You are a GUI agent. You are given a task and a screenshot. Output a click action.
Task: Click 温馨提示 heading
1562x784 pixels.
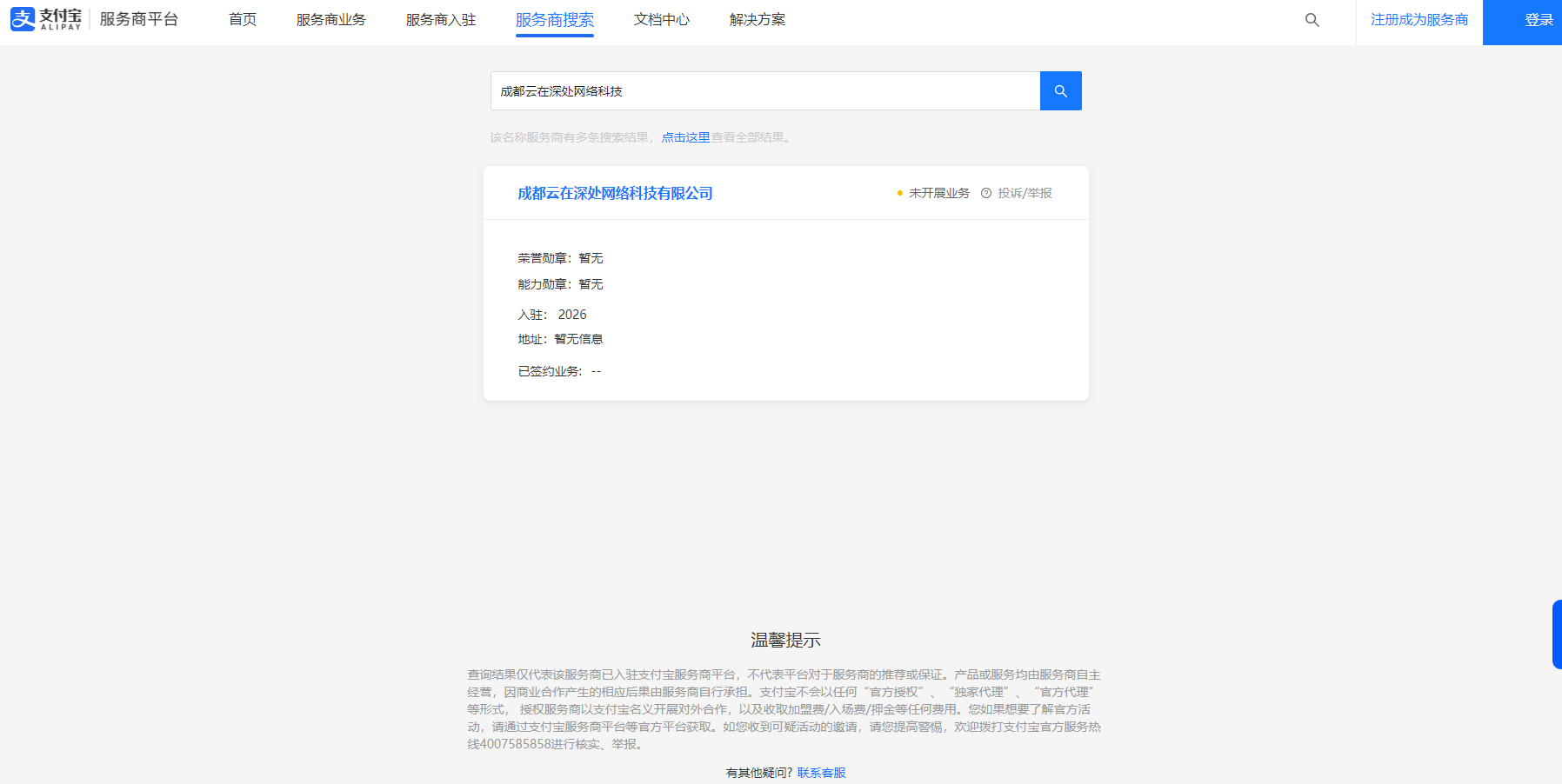click(x=786, y=641)
